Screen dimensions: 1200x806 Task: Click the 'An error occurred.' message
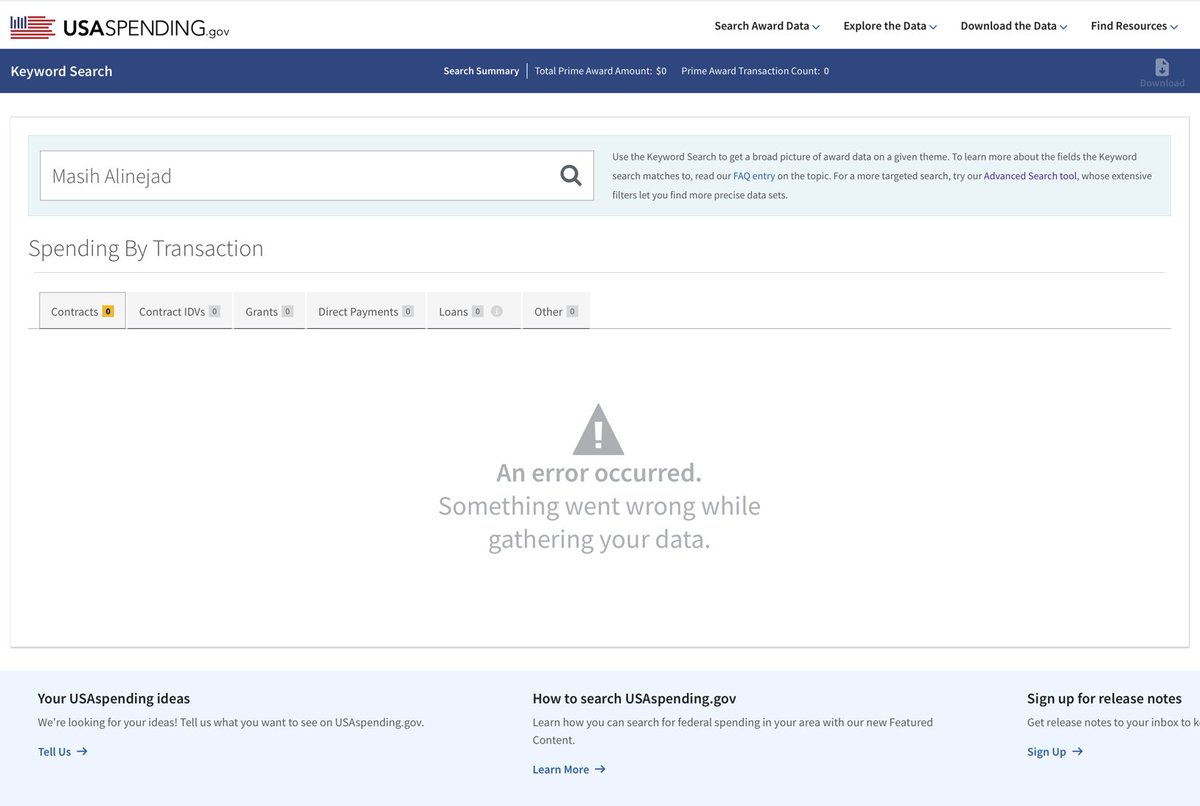[x=599, y=472]
